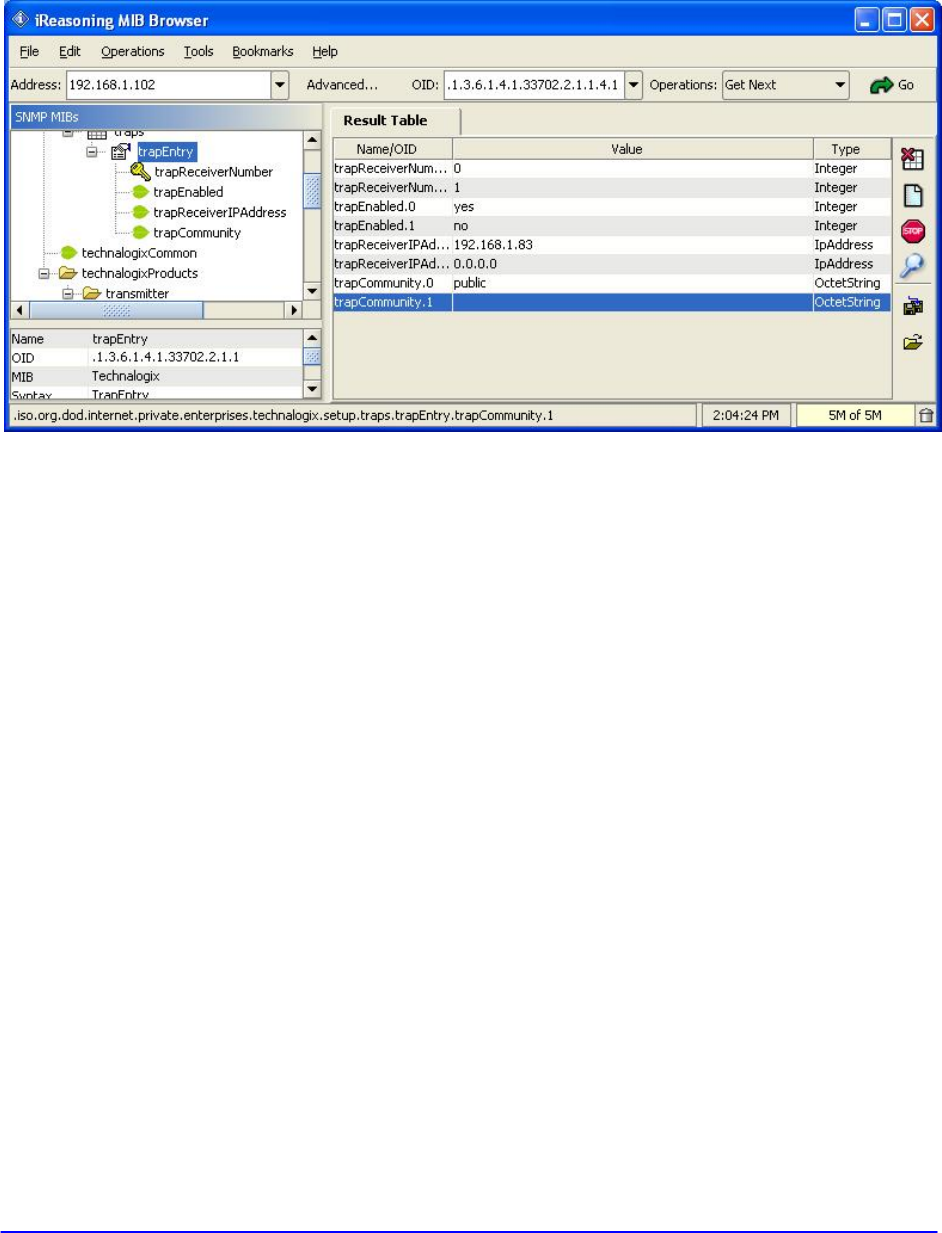Click the folder icon beside technalogixProducts
This screenshot has width=942, height=1233.
69,272
